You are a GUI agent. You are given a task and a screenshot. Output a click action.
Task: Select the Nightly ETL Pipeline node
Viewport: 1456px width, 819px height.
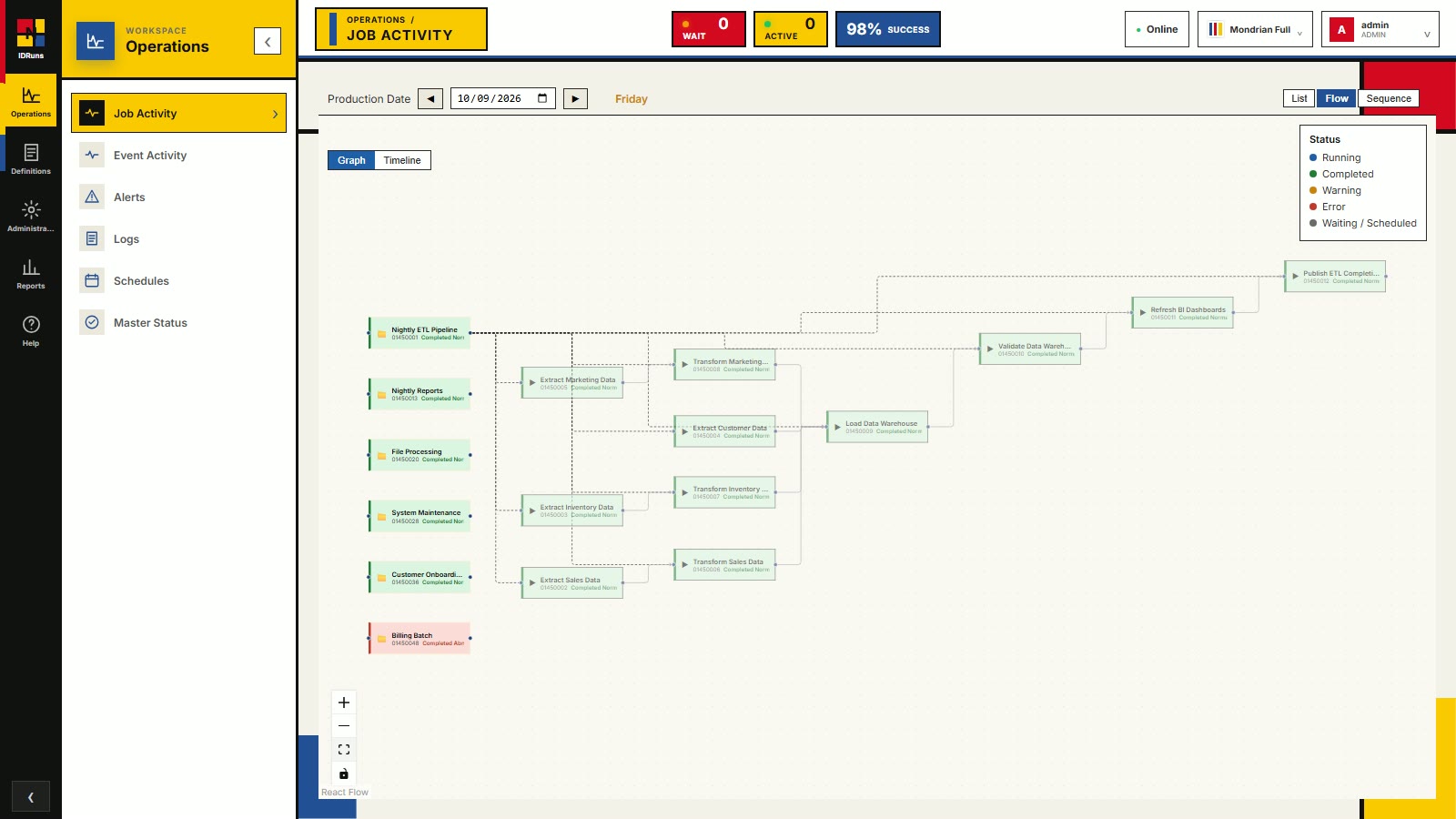(x=420, y=333)
